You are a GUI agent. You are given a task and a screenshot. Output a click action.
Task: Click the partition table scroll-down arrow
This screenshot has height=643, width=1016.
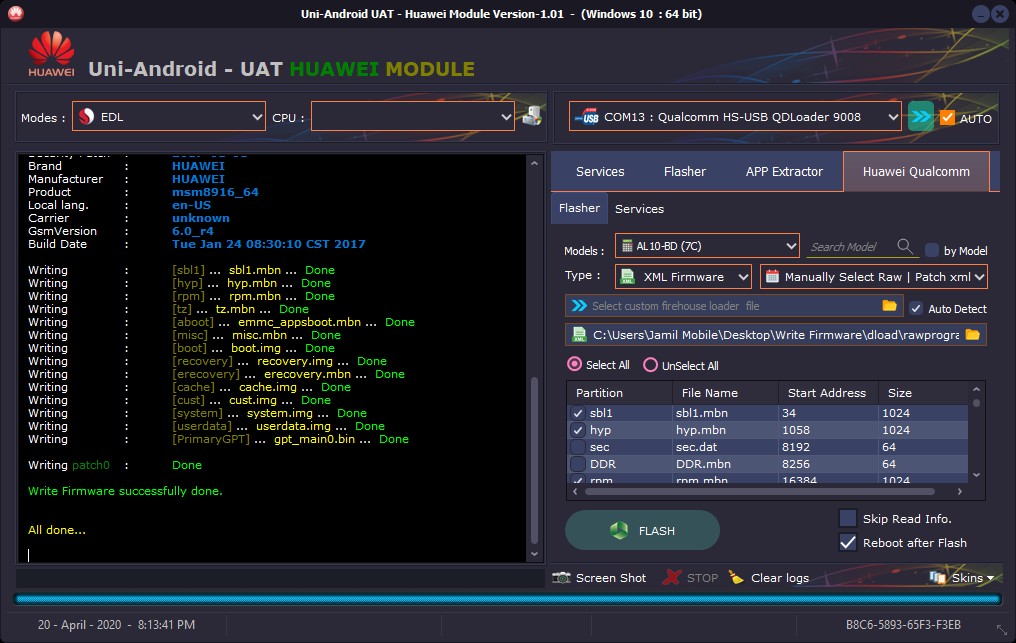coord(976,475)
